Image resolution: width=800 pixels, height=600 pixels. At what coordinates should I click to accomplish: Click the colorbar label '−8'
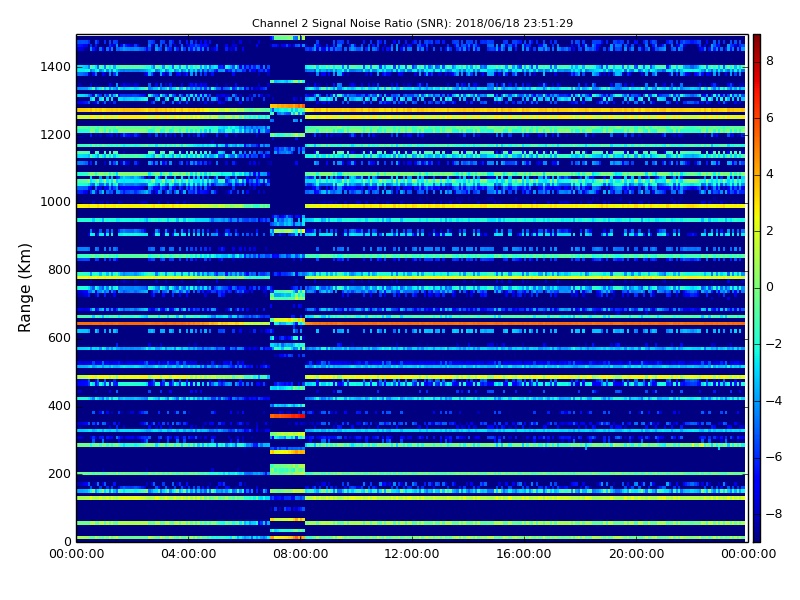(774, 514)
